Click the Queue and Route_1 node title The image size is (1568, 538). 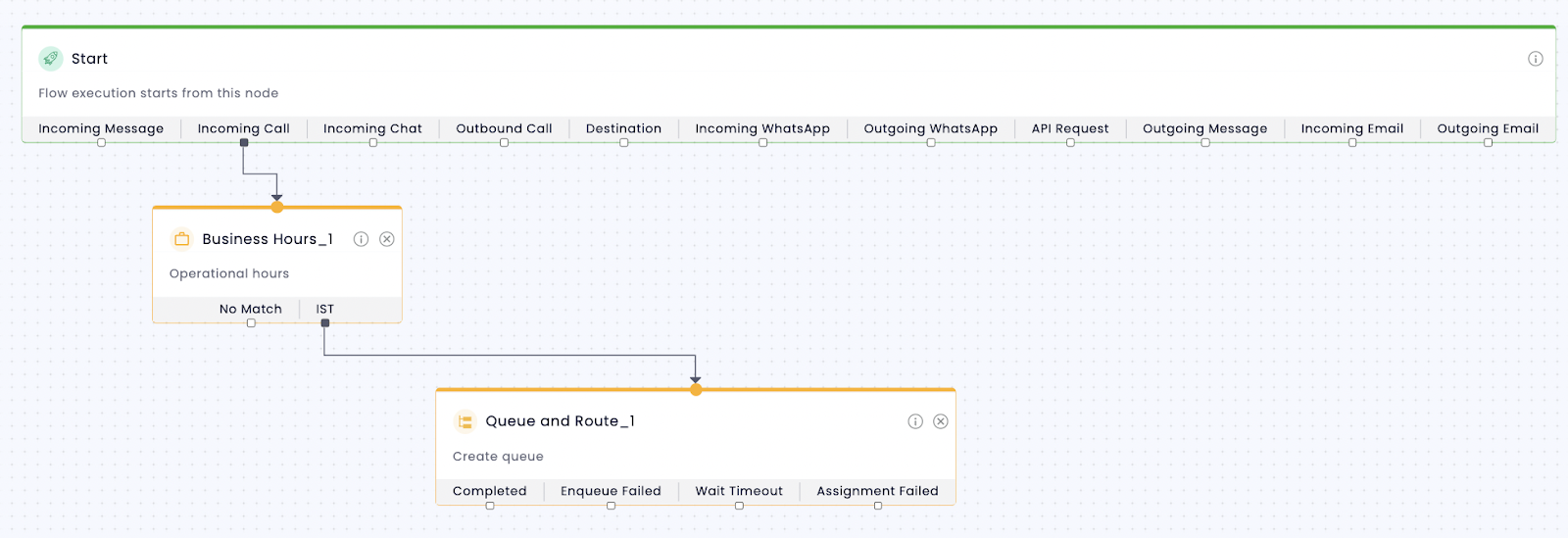(x=561, y=421)
